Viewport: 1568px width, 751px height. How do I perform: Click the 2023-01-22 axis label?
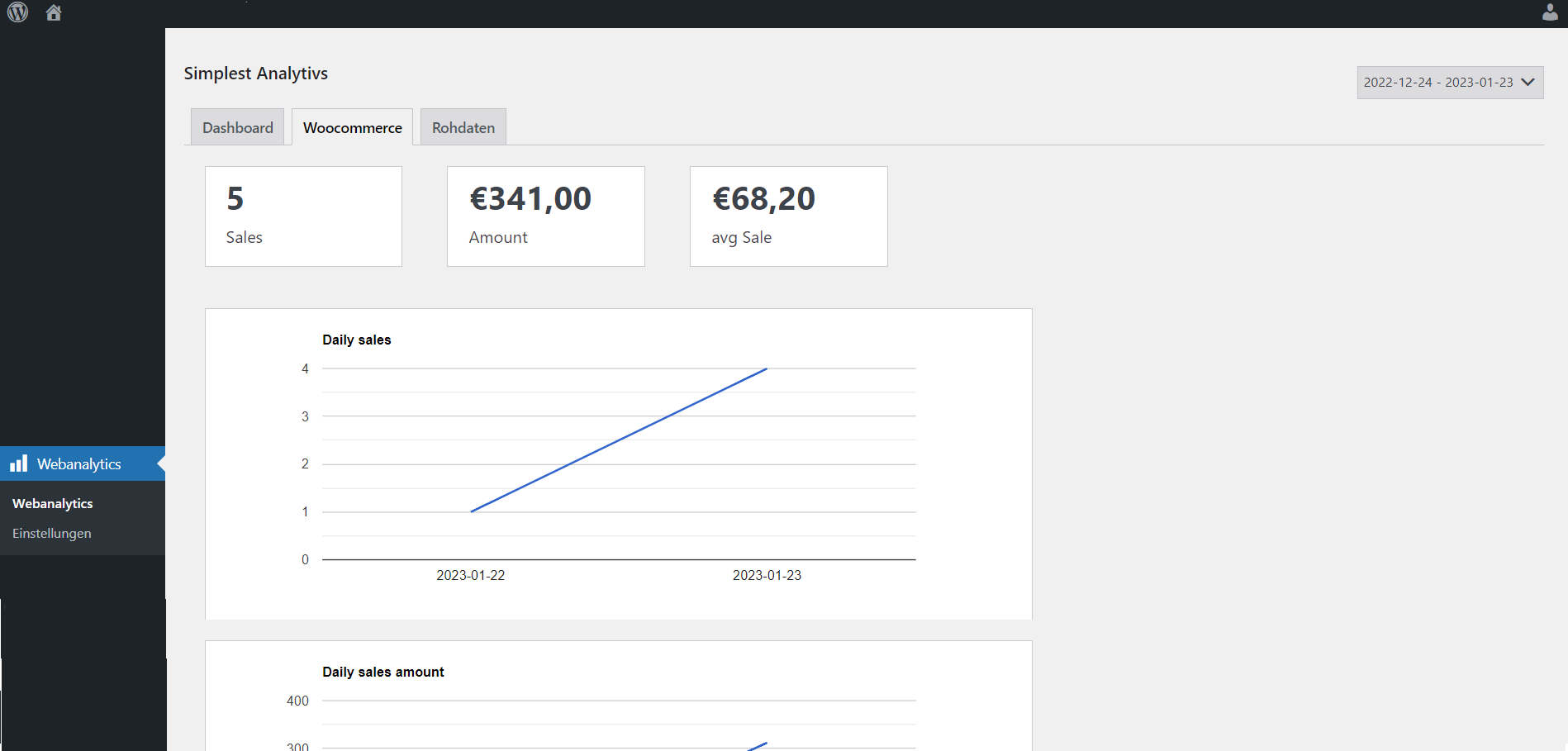point(471,575)
